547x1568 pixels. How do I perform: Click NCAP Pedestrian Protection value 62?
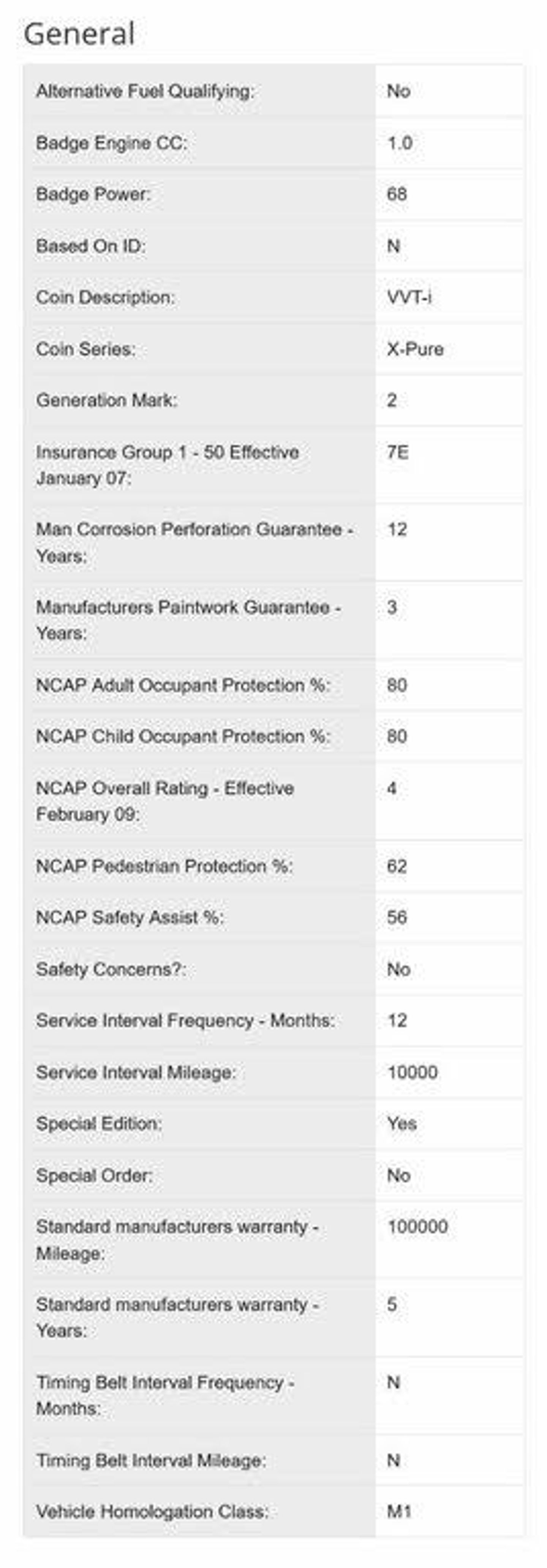tap(397, 866)
